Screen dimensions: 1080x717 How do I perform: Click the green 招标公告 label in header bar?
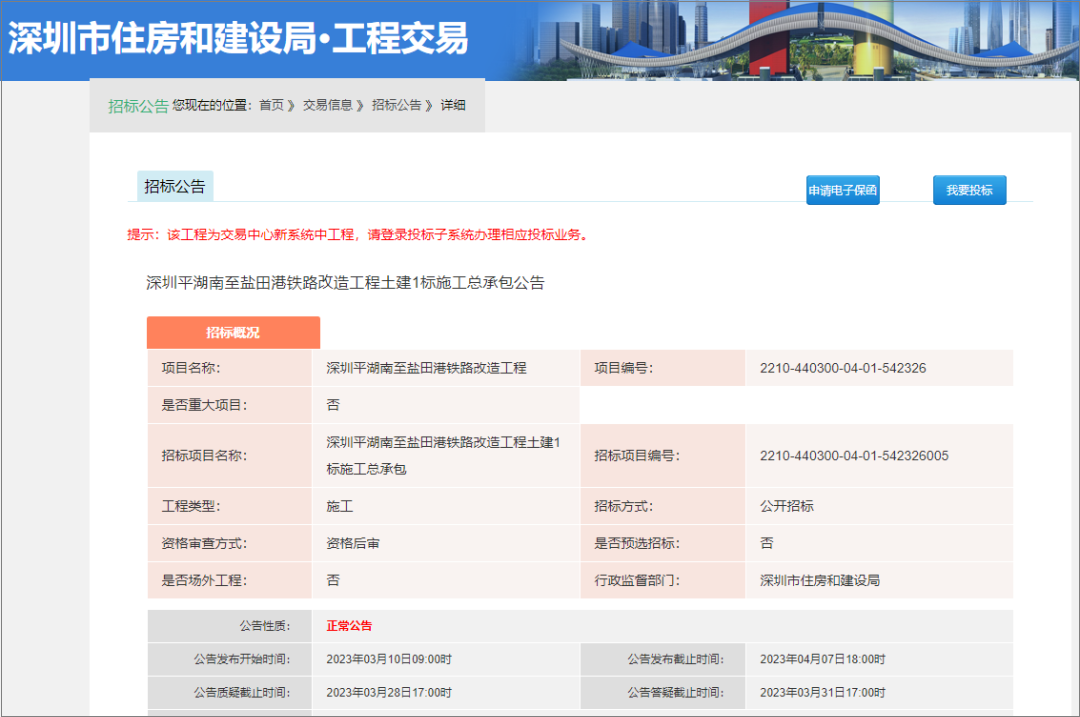[138, 106]
